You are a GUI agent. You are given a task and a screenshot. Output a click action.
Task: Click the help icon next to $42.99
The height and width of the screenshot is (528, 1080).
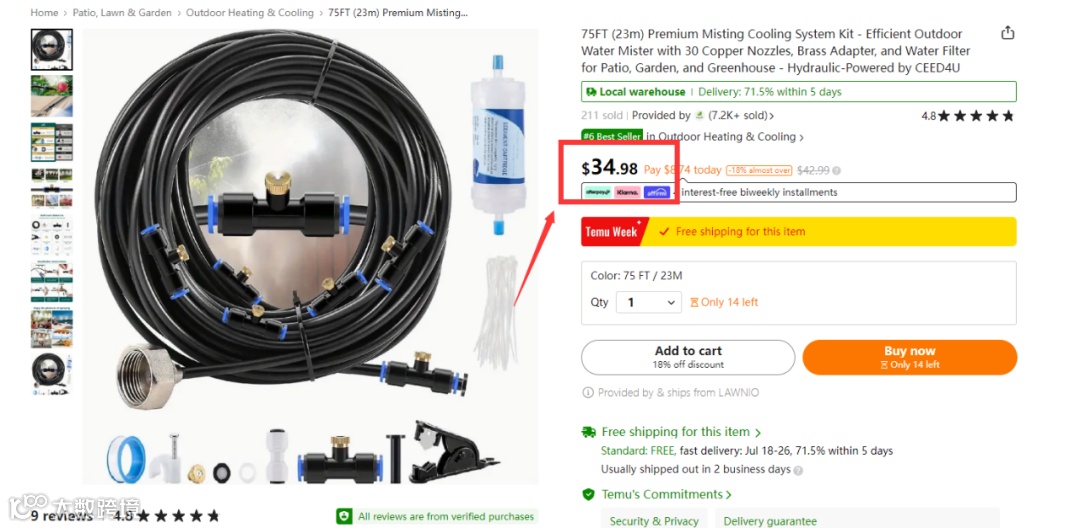tap(836, 170)
